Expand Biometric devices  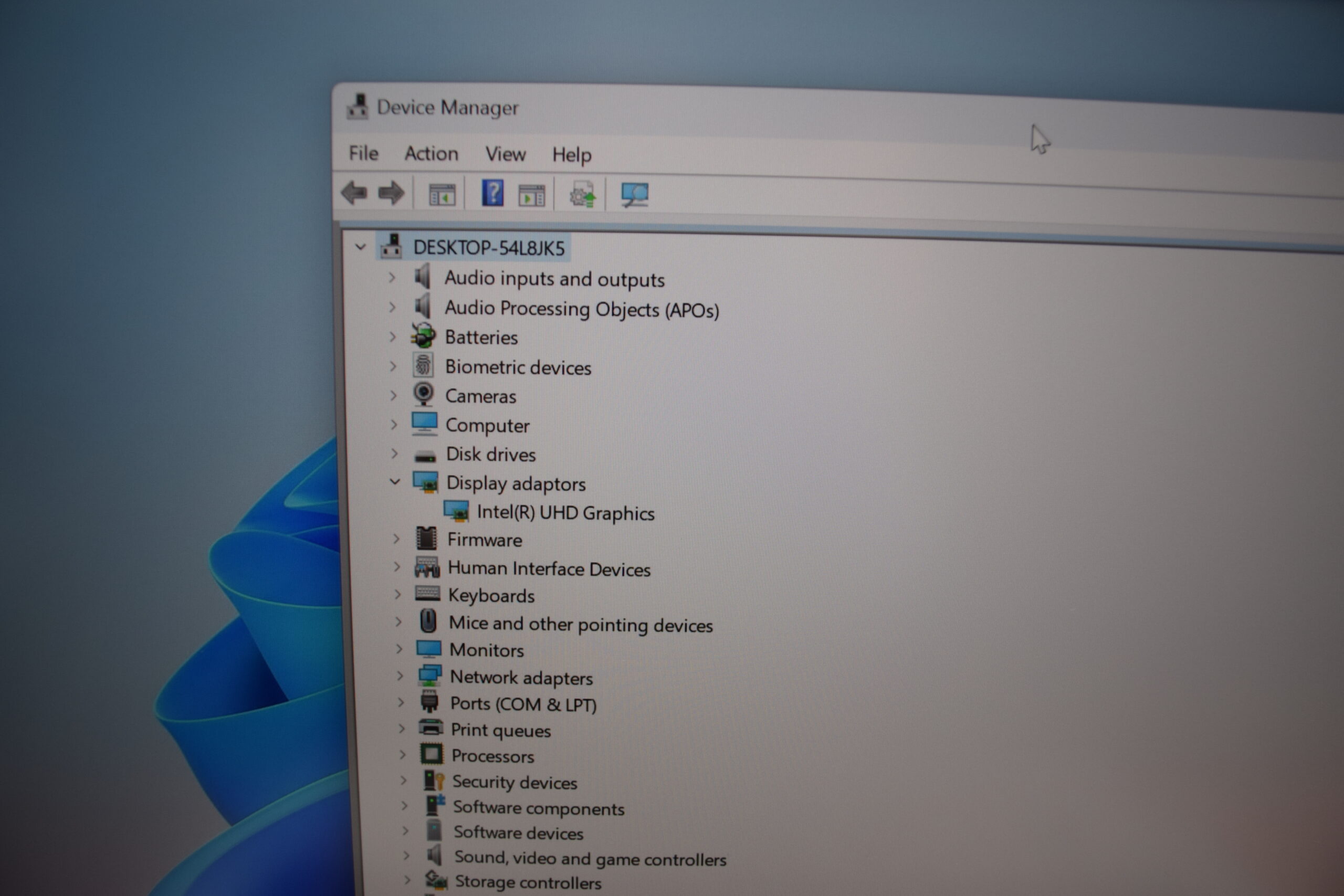click(x=393, y=366)
